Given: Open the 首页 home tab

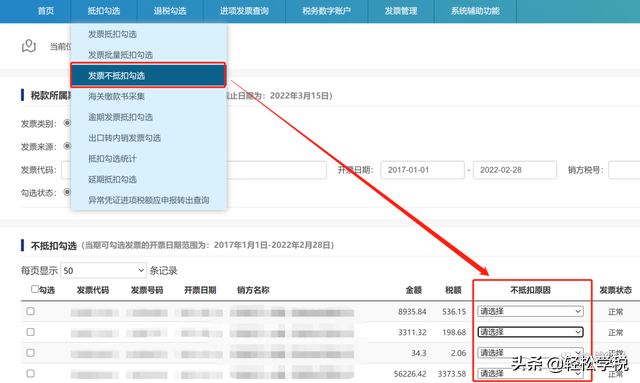Looking at the screenshot, I should coord(46,11).
